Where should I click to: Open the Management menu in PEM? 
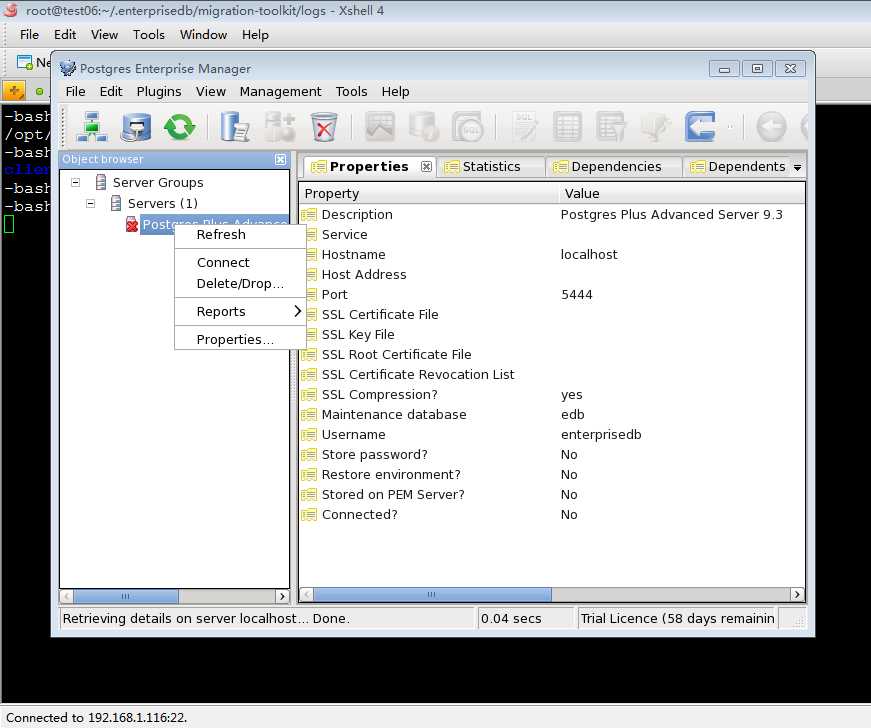pyautogui.click(x=281, y=92)
